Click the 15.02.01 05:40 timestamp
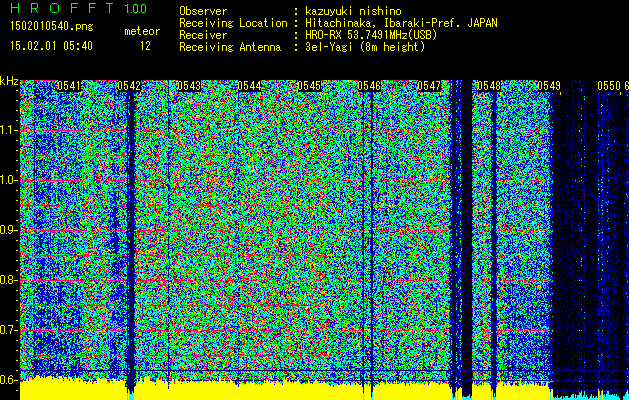This screenshot has height=400, width=629. click(x=51, y=46)
